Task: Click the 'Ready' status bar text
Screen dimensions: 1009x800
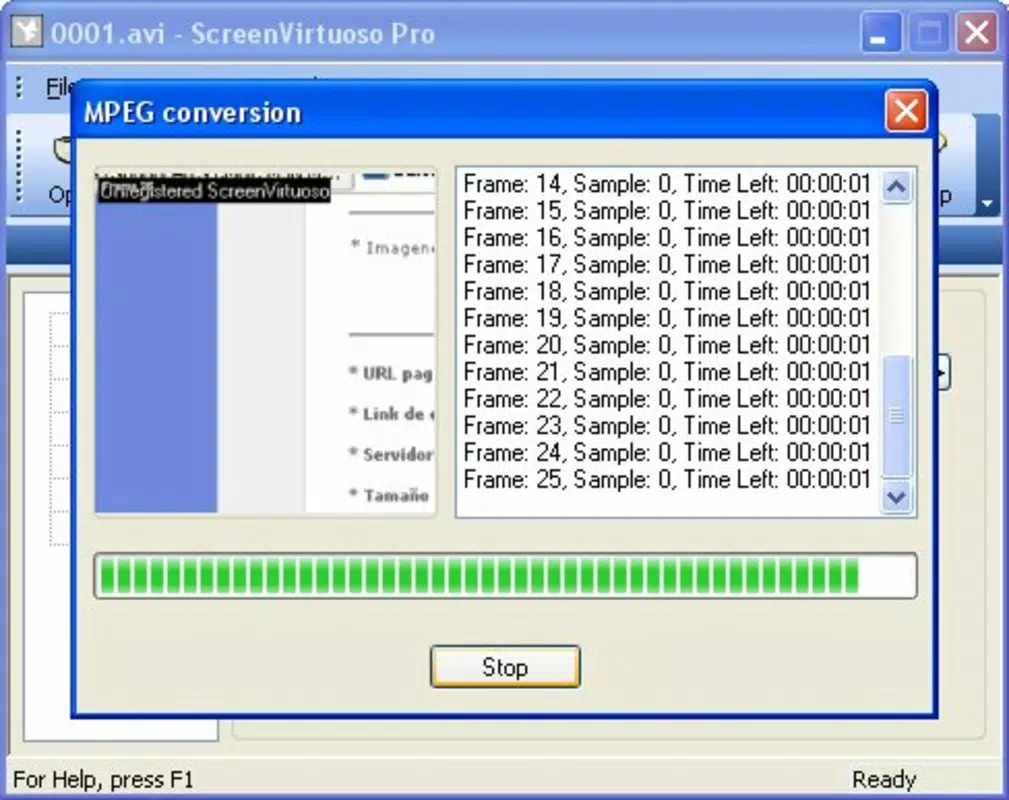Action: tap(884, 779)
